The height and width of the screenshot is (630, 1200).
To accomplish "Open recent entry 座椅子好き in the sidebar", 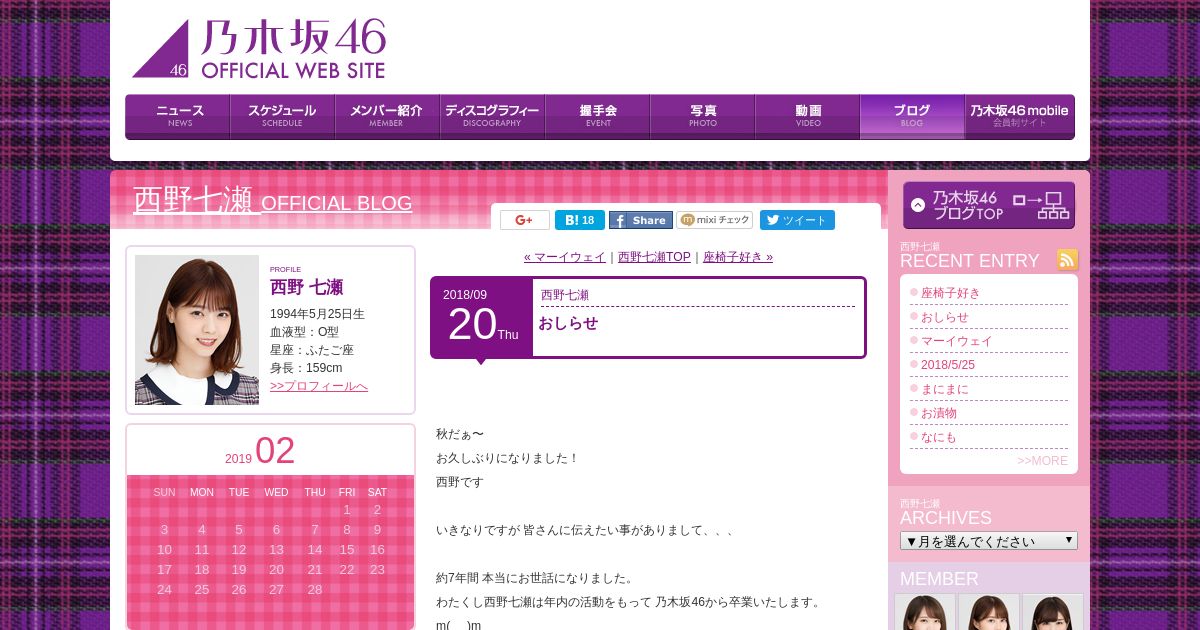I will pos(951,293).
